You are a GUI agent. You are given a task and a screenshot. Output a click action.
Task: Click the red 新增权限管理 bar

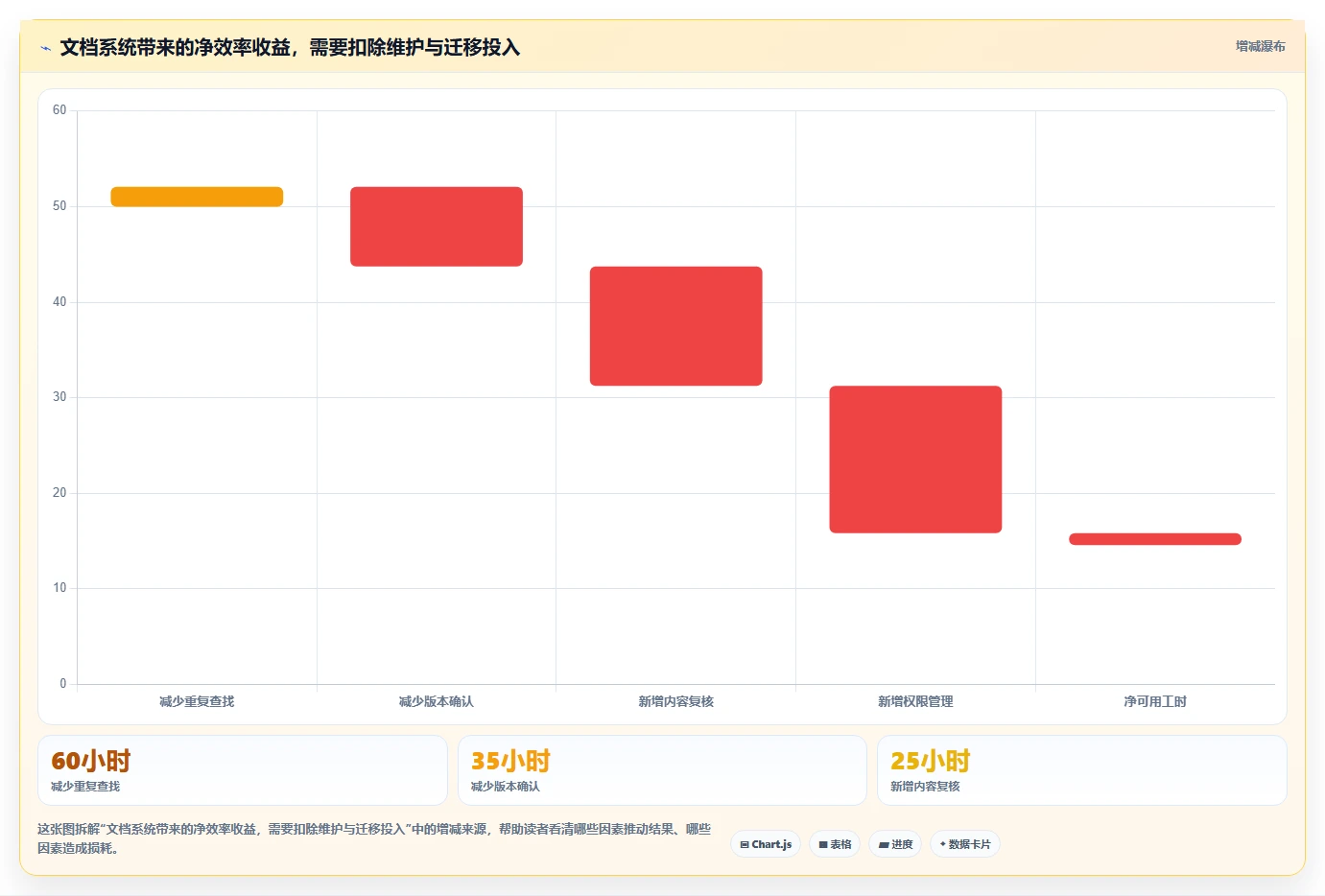[915, 460]
